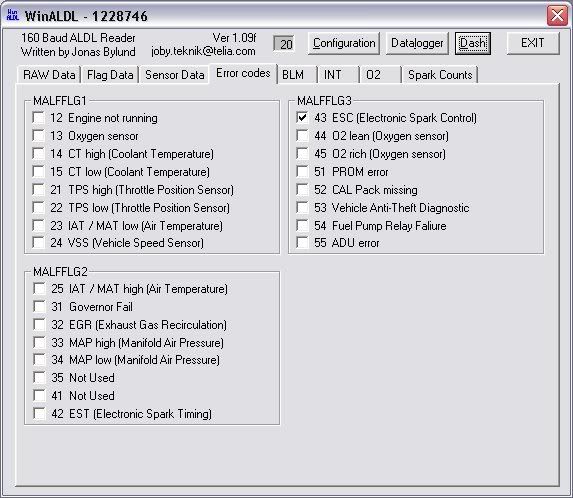
Task: Launch the Dash view
Action: (473, 43)
